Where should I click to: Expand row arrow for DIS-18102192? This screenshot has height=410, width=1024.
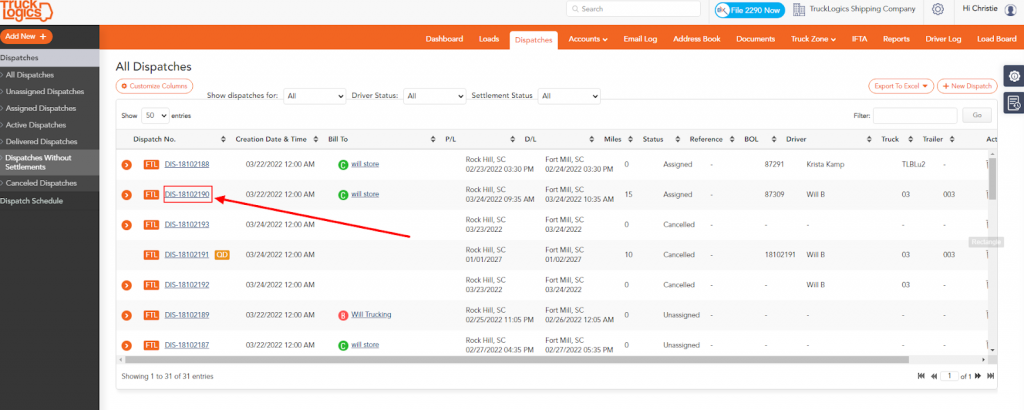127,285
